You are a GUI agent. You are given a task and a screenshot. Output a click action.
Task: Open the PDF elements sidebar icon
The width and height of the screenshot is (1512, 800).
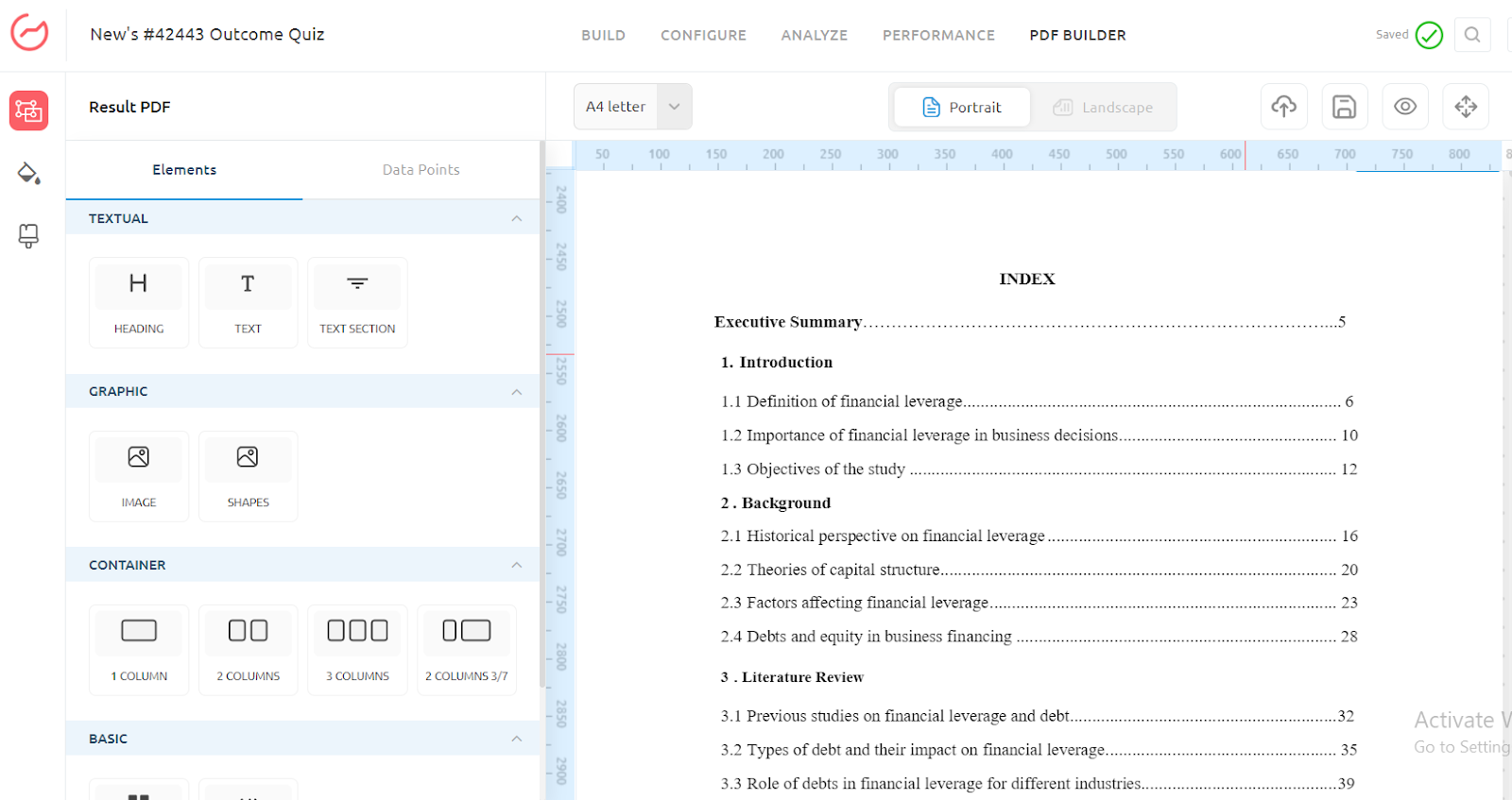28,111
